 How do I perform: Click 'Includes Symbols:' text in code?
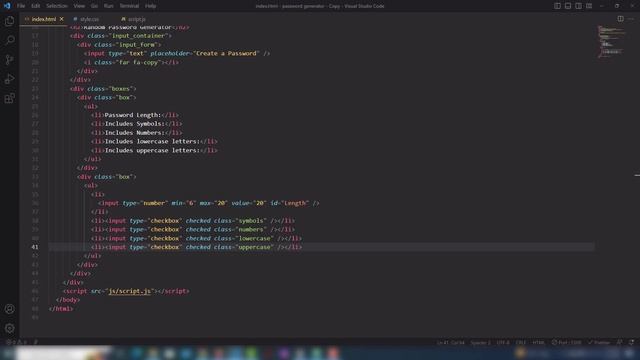134,124
